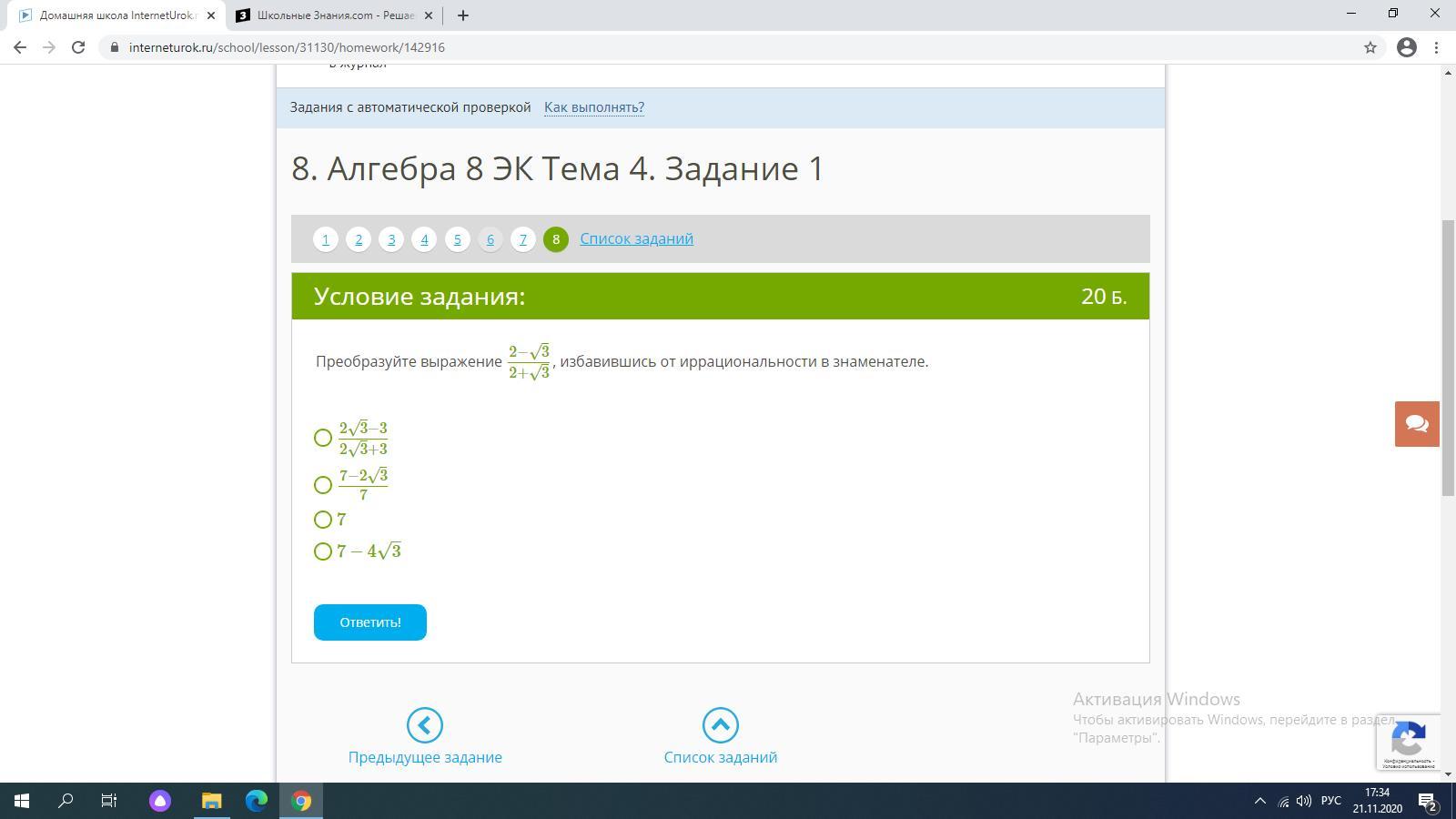Select the answer 7 − 4√3
Screen dimensions: 1456x819
[x=323, y=551]
